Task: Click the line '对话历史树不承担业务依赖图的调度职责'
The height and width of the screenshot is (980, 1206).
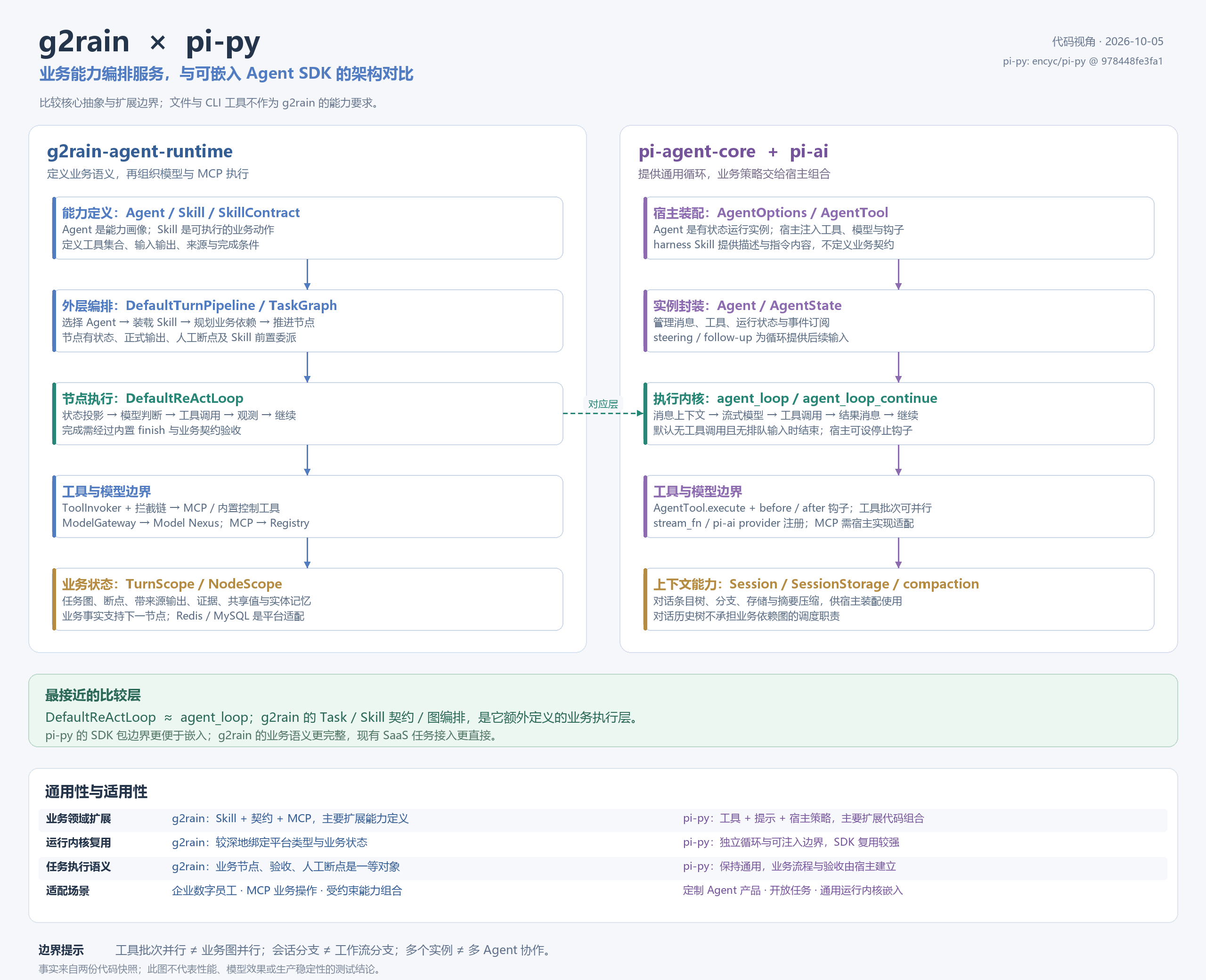Action: click(746, 616)
